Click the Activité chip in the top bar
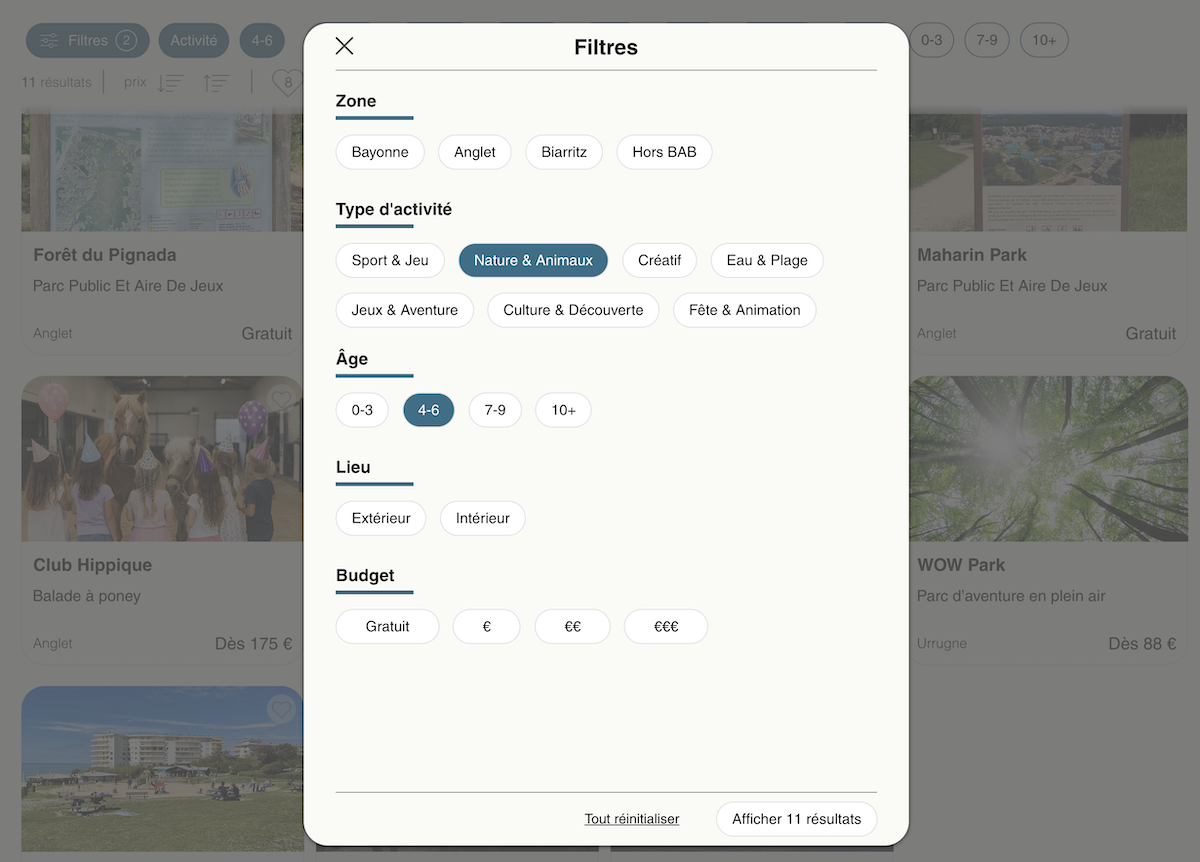This screenshot has height=862, width=1200. click(x=194, y=41)
